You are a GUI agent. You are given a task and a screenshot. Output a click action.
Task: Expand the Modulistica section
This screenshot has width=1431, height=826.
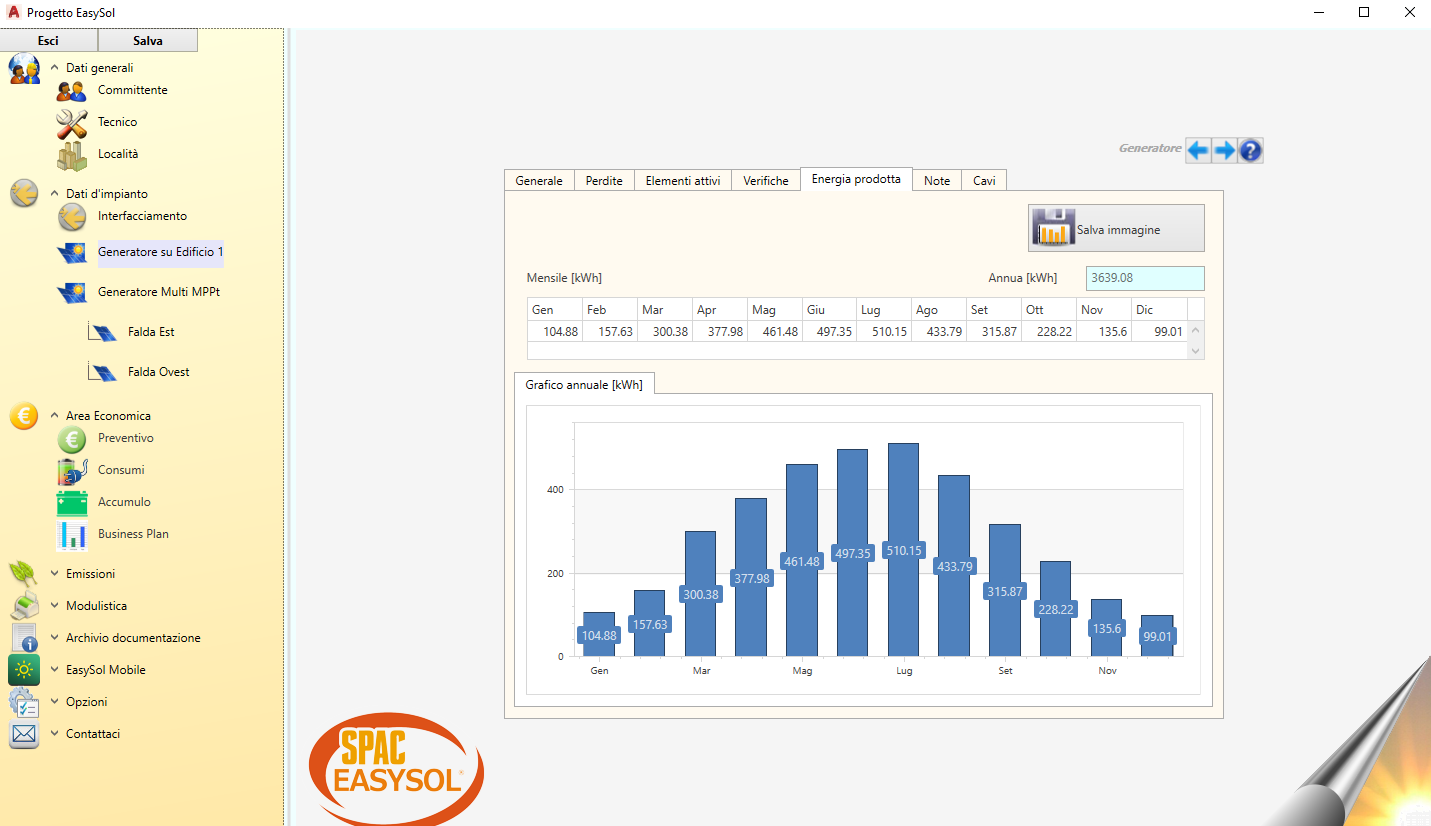pos(54,606)
